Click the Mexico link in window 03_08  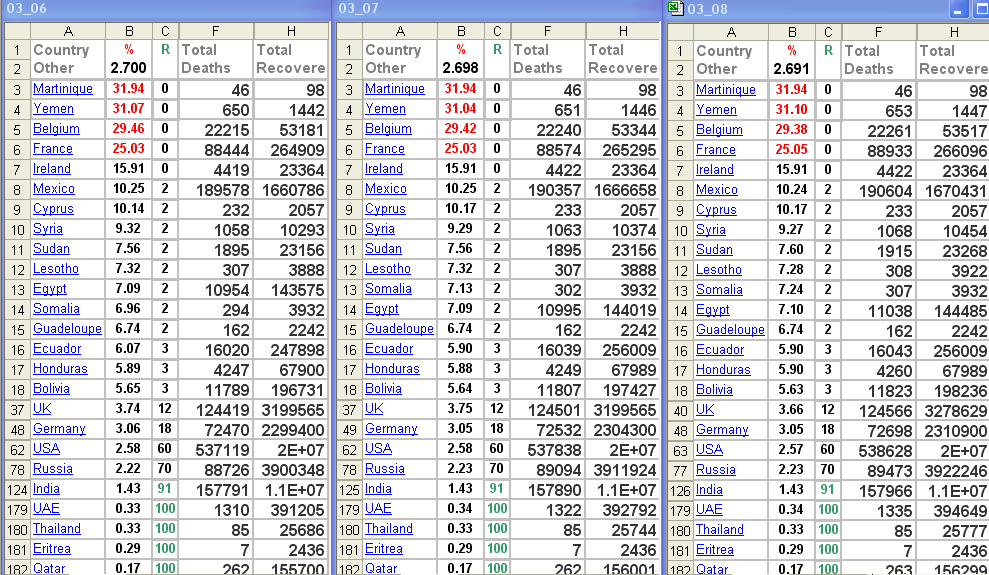[717, 190]
